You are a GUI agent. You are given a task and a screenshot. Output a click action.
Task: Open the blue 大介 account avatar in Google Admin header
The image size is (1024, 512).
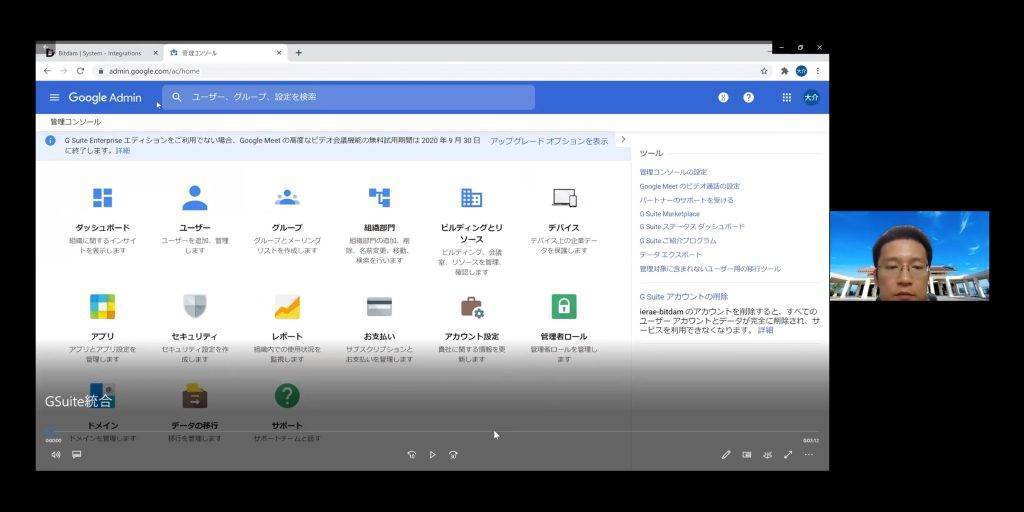click(x=811, y=97)
